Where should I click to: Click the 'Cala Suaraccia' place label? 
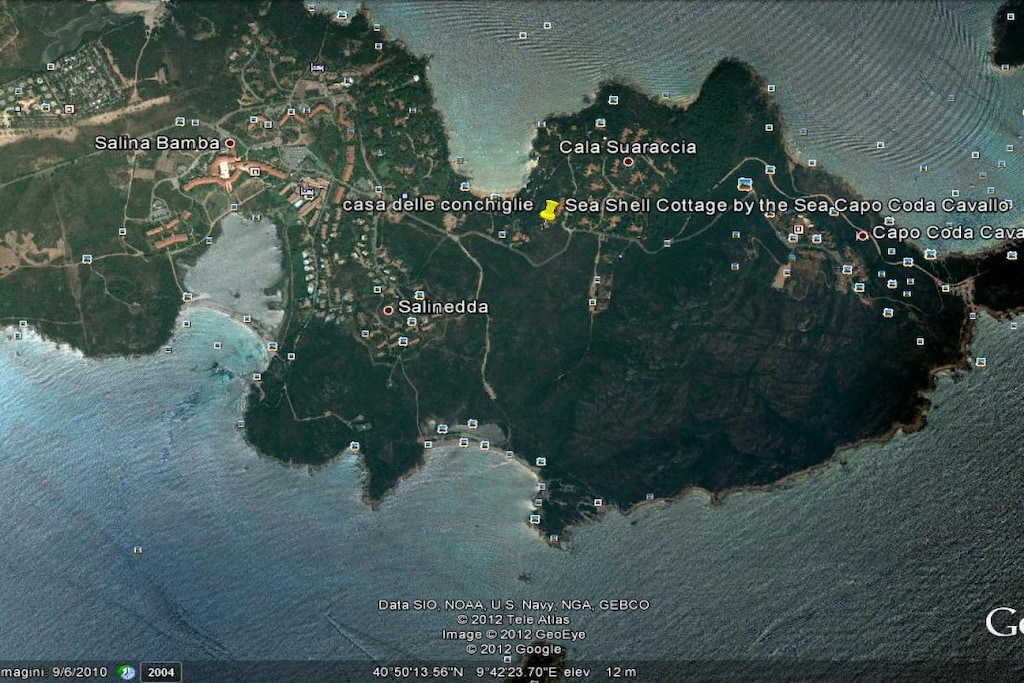click(x=627, y=147)
